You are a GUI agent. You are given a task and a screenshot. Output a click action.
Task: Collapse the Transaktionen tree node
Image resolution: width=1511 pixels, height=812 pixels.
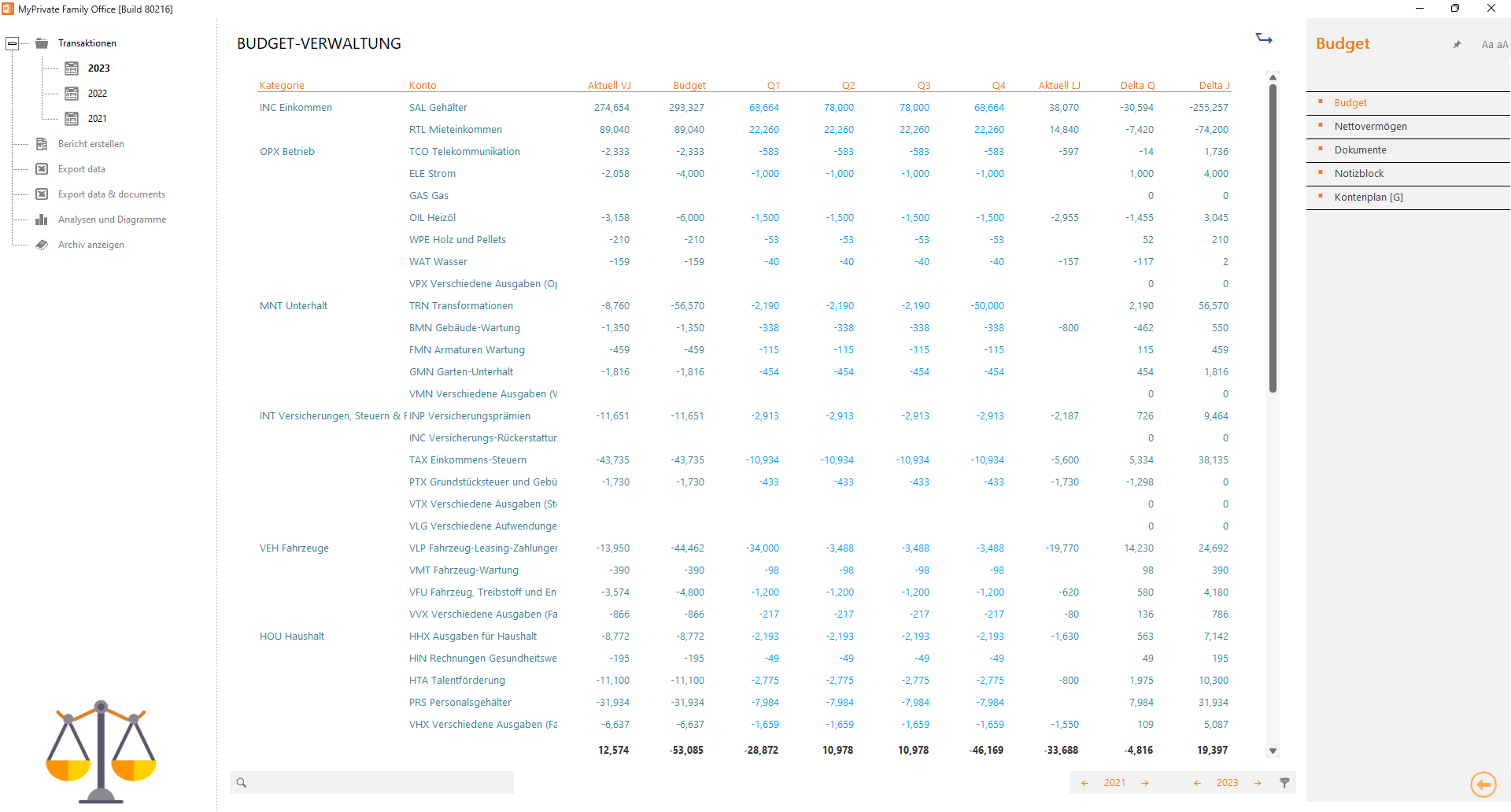click(12, 43)
